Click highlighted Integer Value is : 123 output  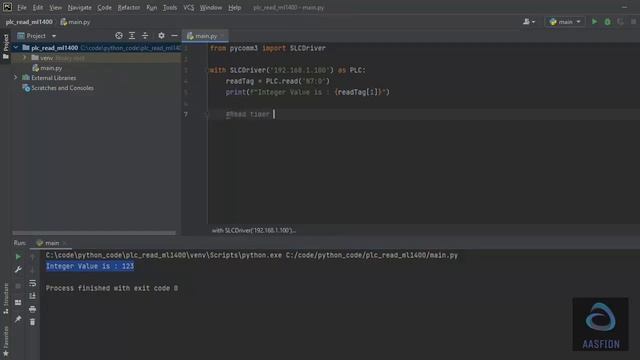[x=90, y=266]
